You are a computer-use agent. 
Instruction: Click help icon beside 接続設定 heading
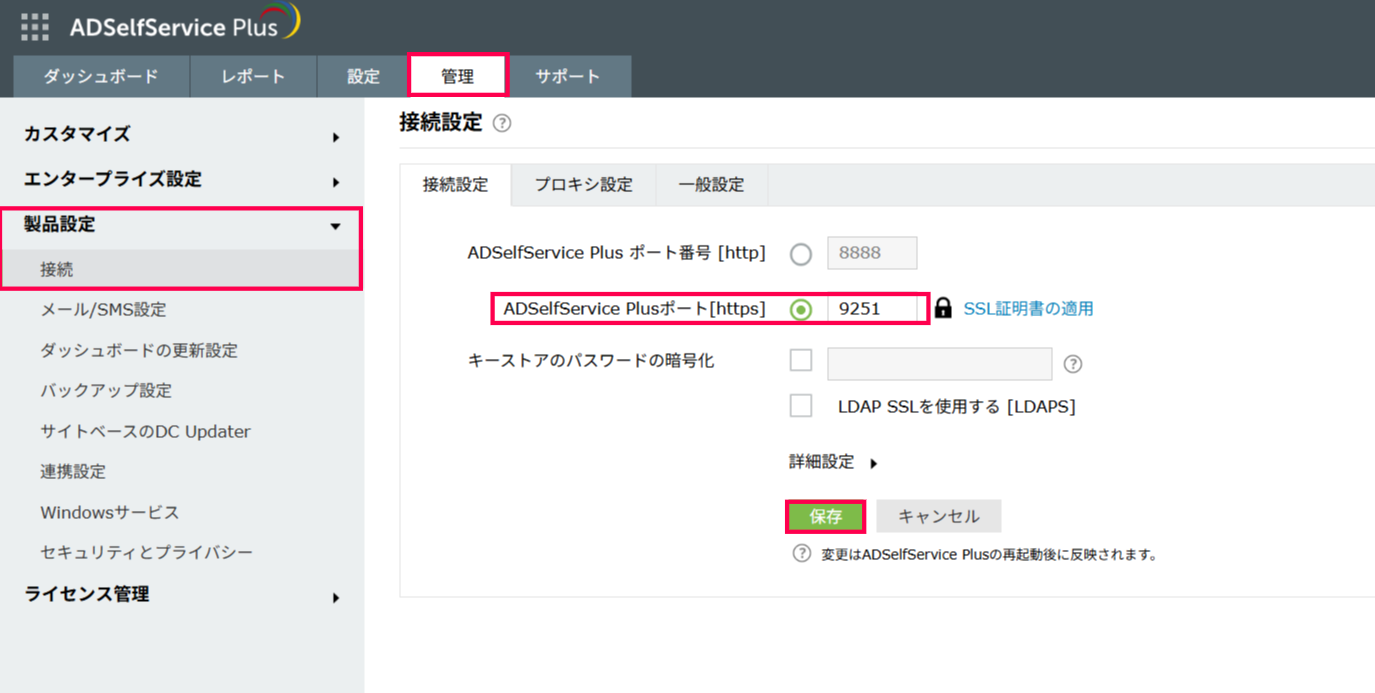502,124
